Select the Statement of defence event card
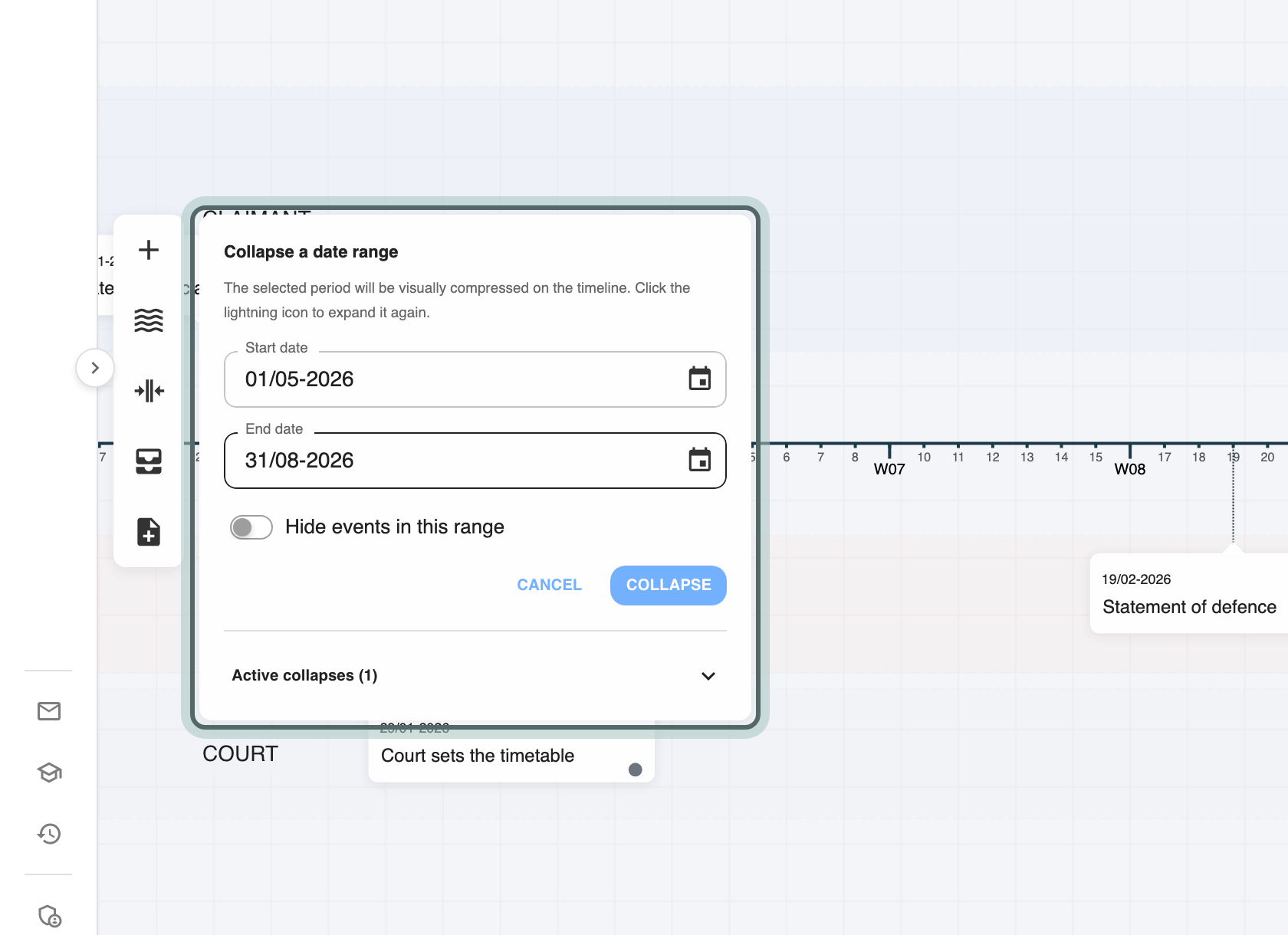1288x935 pixels. click(1189, 593)
